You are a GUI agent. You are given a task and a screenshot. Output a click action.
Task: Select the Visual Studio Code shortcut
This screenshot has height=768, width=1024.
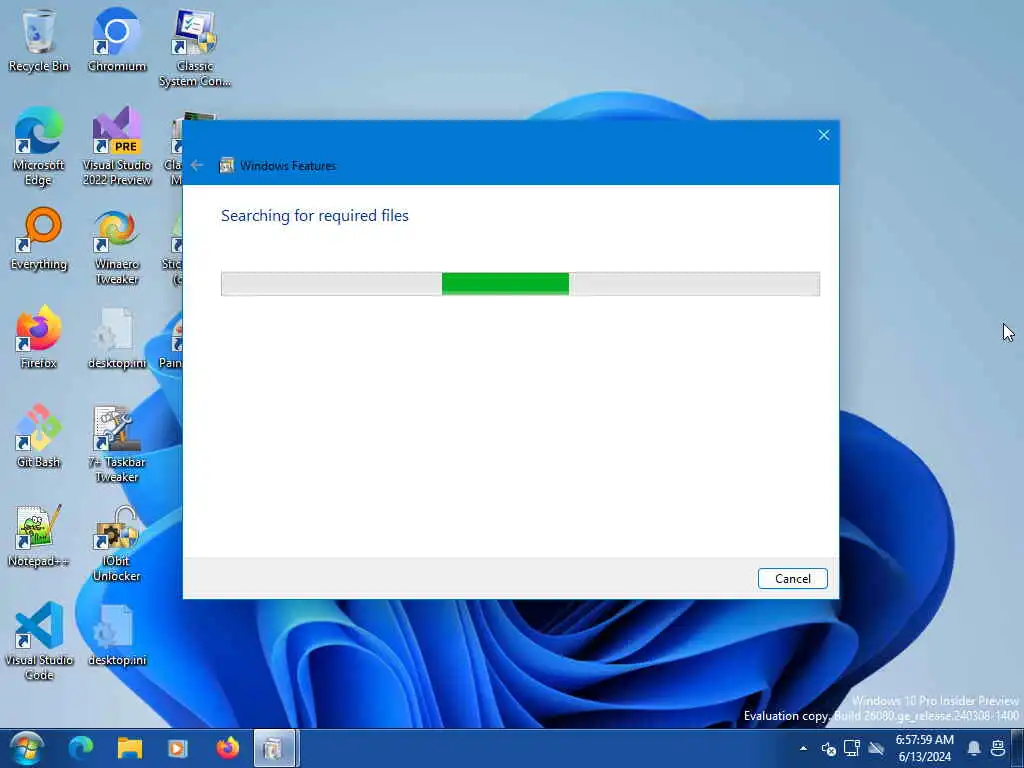coord(39,642)
